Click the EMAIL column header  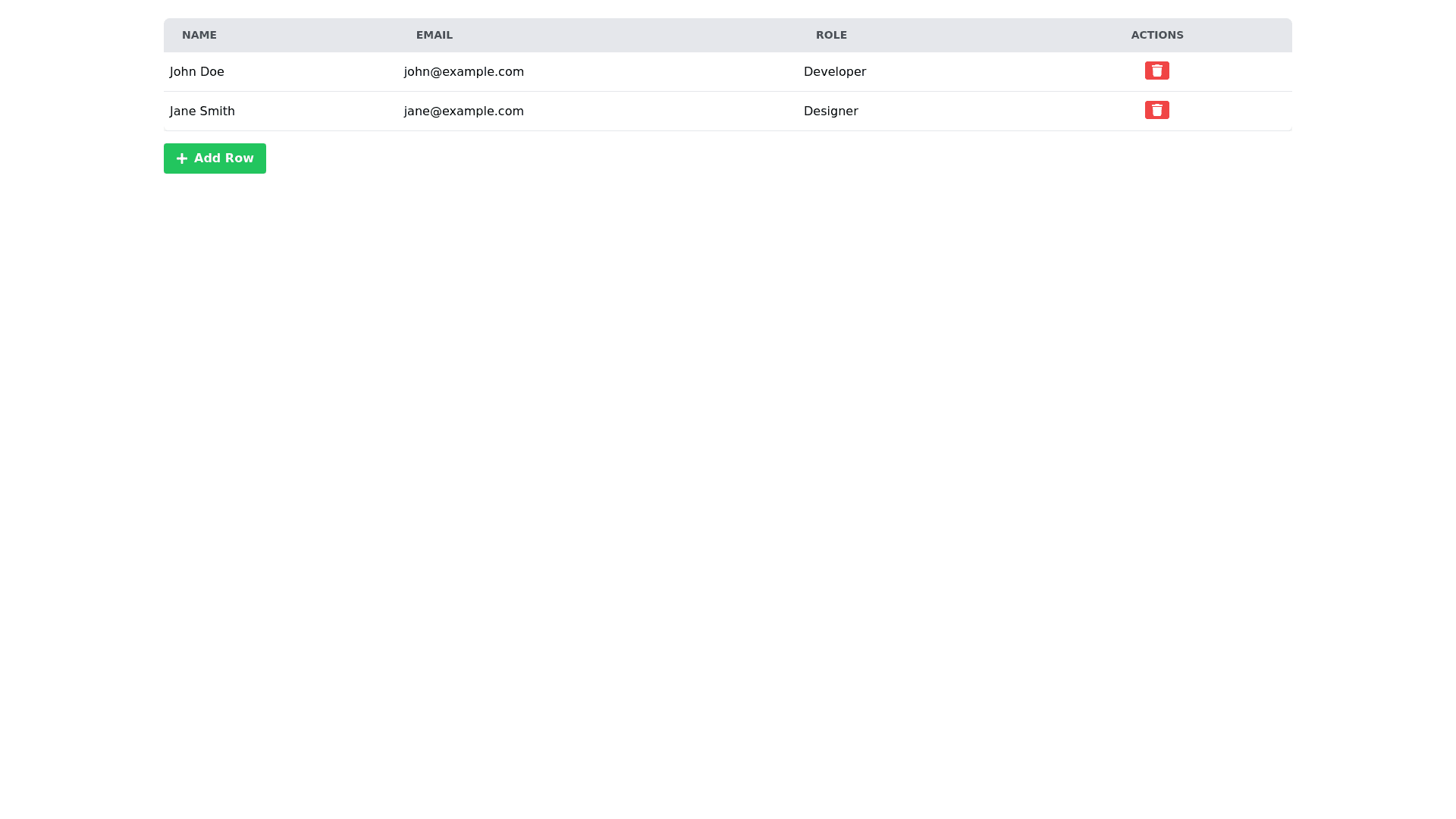pos(434,36)
